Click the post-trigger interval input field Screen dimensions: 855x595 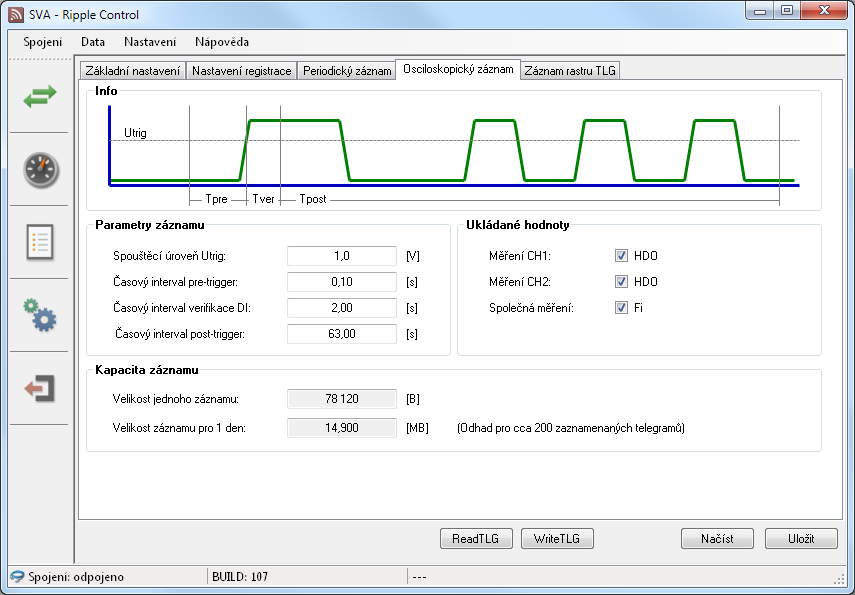pyautogui.click(x=342, y=334)
